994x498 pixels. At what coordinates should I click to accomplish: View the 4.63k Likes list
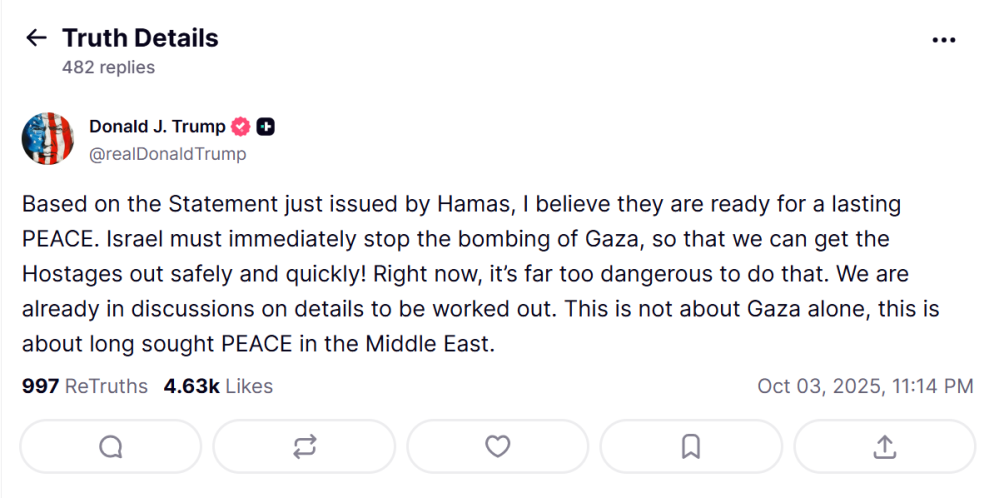[x=218, y=386]
